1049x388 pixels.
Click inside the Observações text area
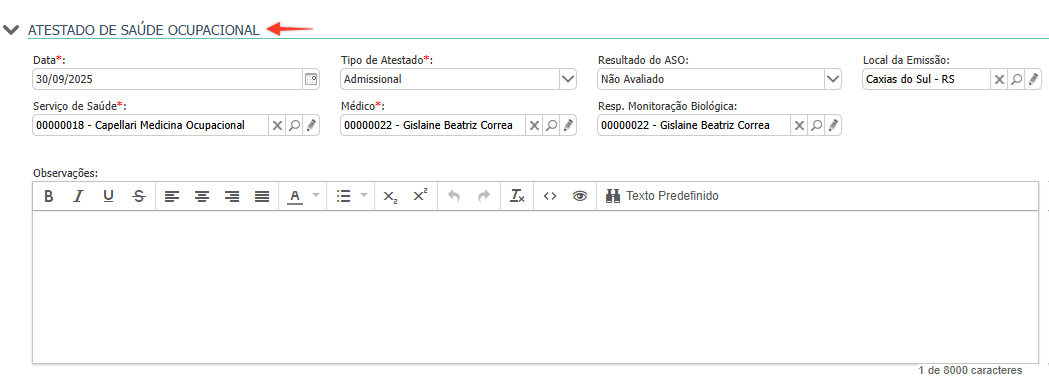[x=535, y=287]
